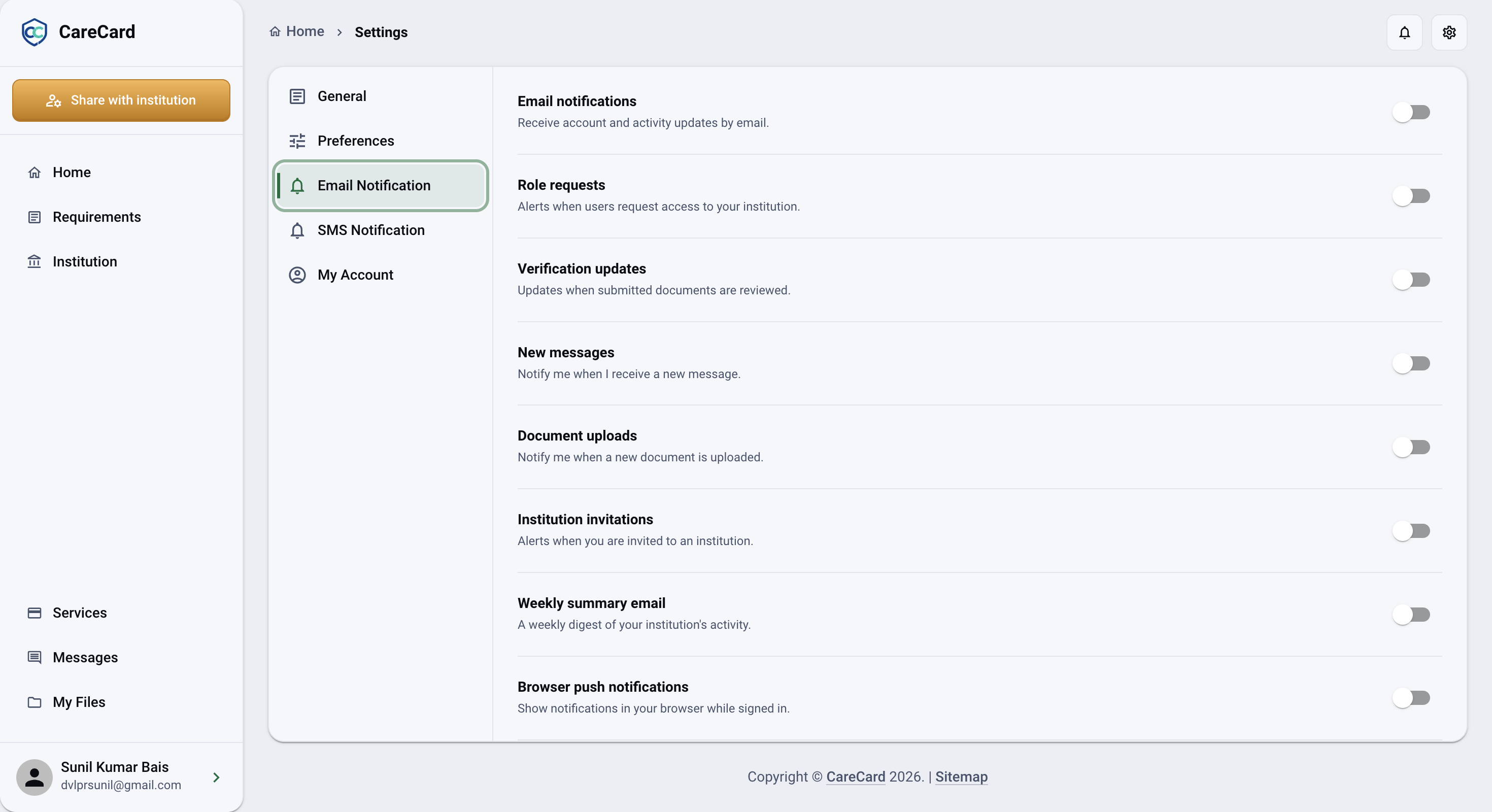Turn on Browser push notifications

click(x=1411, y=698)
